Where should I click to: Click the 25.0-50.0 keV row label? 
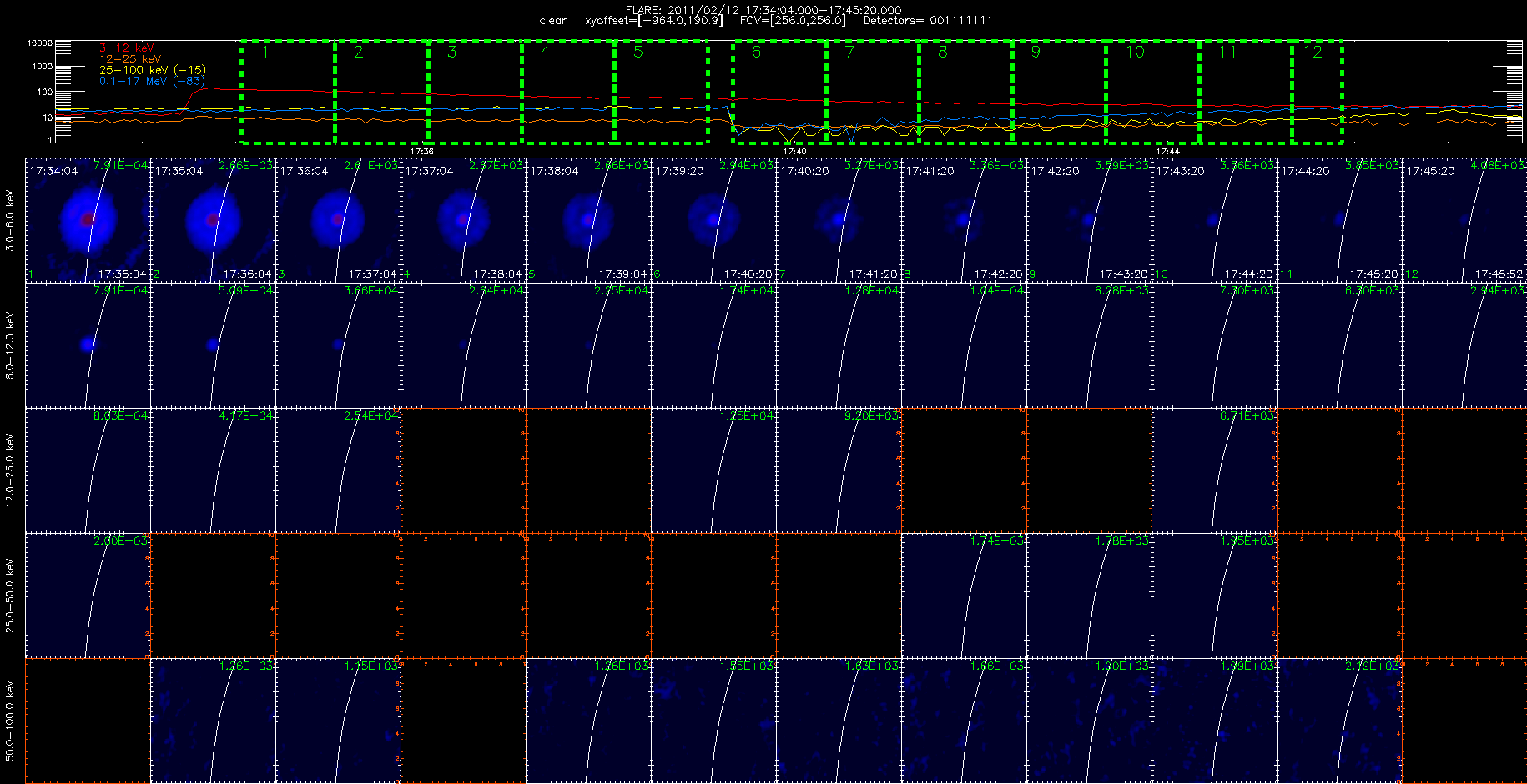tap(10, 596)
